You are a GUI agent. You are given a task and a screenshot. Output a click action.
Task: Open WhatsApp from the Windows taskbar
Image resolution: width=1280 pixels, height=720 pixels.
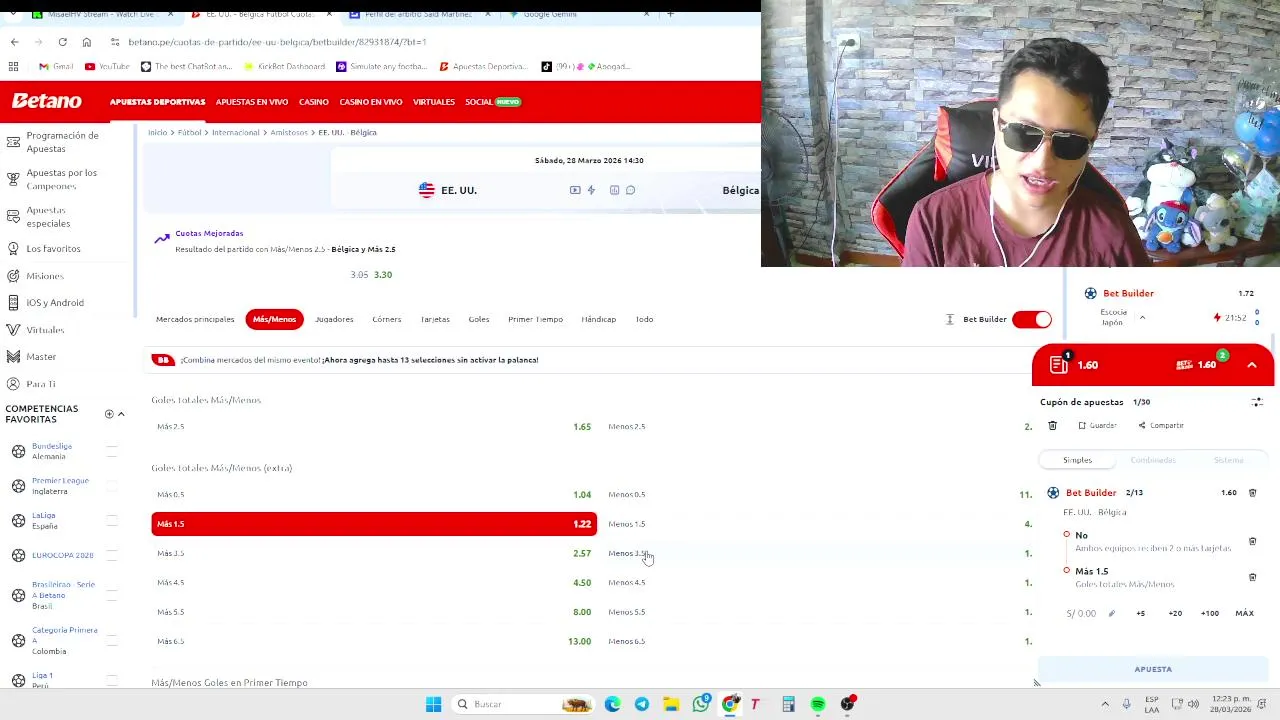coord(701,704)
